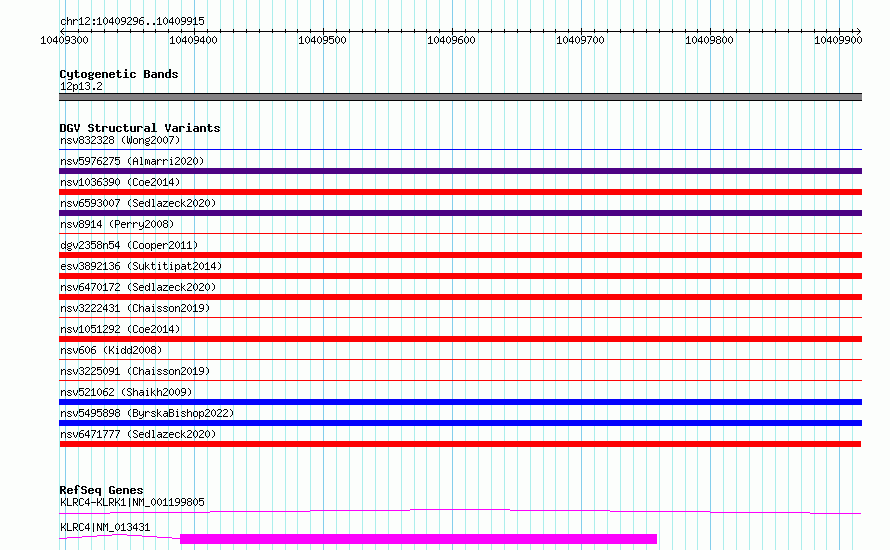Click the red nsv6470172 variant bar

pyautogui.click(x=460, y=297)
